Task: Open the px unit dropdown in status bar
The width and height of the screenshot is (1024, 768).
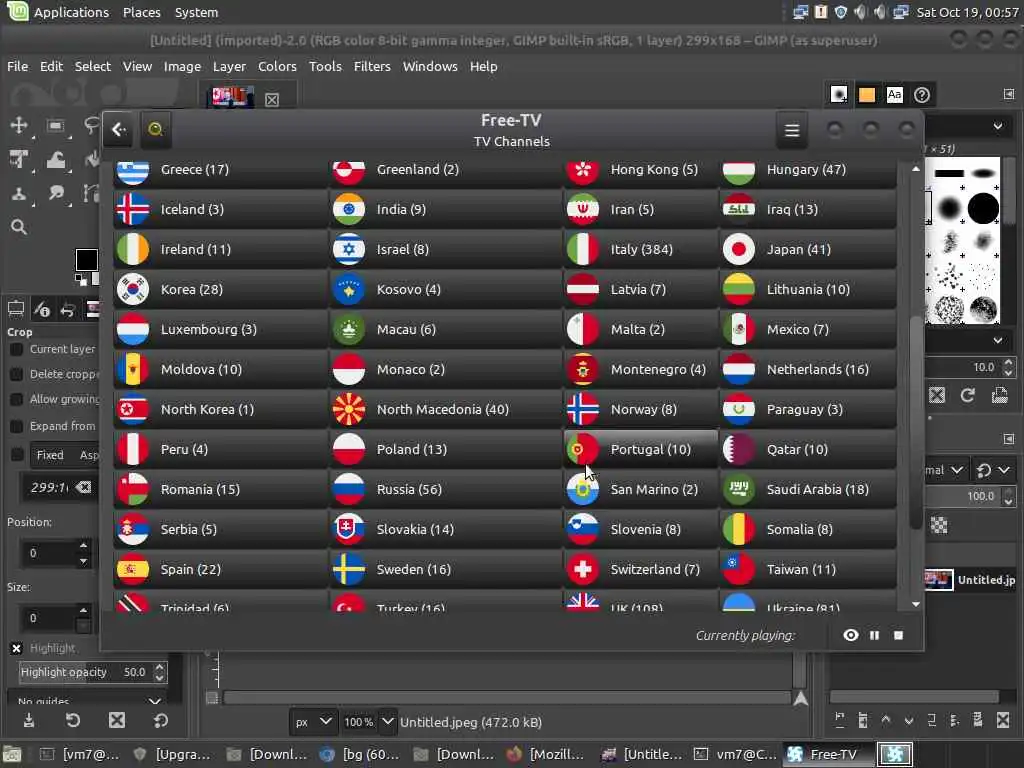Action: [313, 722]
